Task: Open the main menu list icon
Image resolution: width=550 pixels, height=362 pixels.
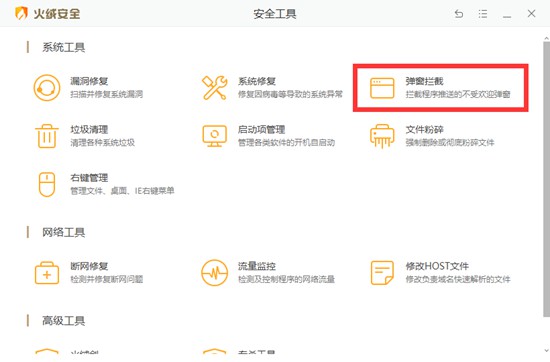Action: coord(483,14)
